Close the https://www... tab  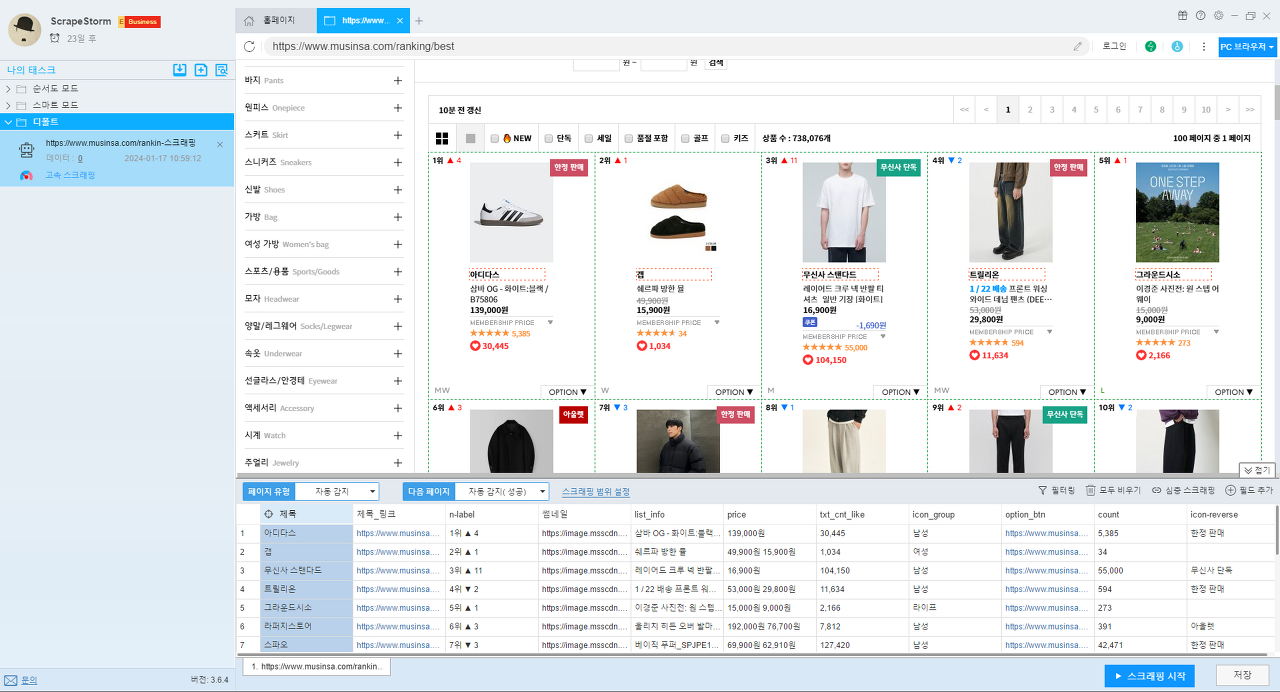[x=401, y=20]
